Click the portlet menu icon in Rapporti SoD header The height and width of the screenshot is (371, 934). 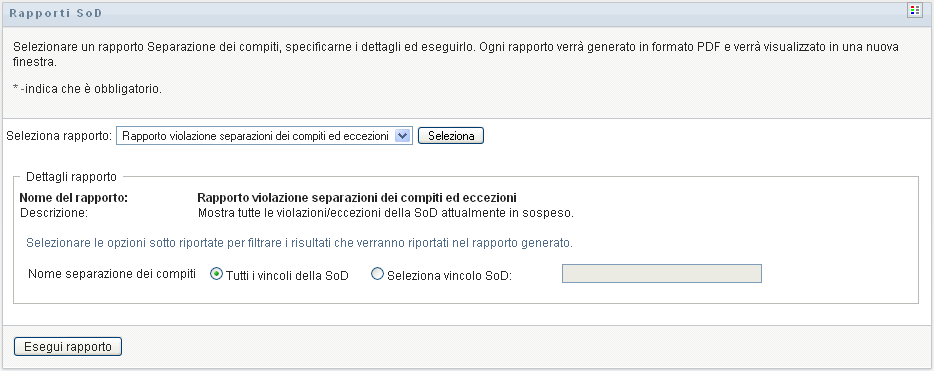[914, 11]
